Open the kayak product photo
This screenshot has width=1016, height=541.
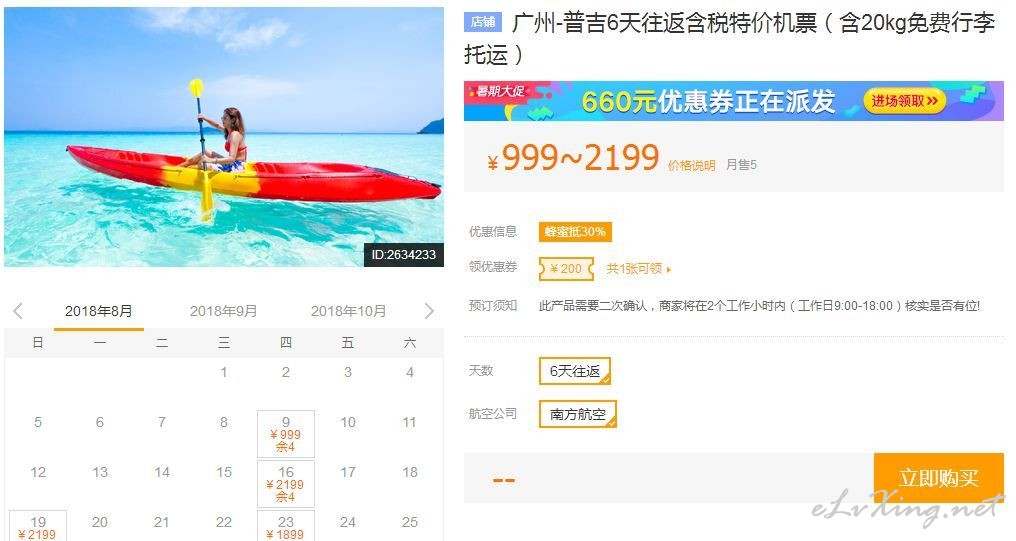pos(224,137)
